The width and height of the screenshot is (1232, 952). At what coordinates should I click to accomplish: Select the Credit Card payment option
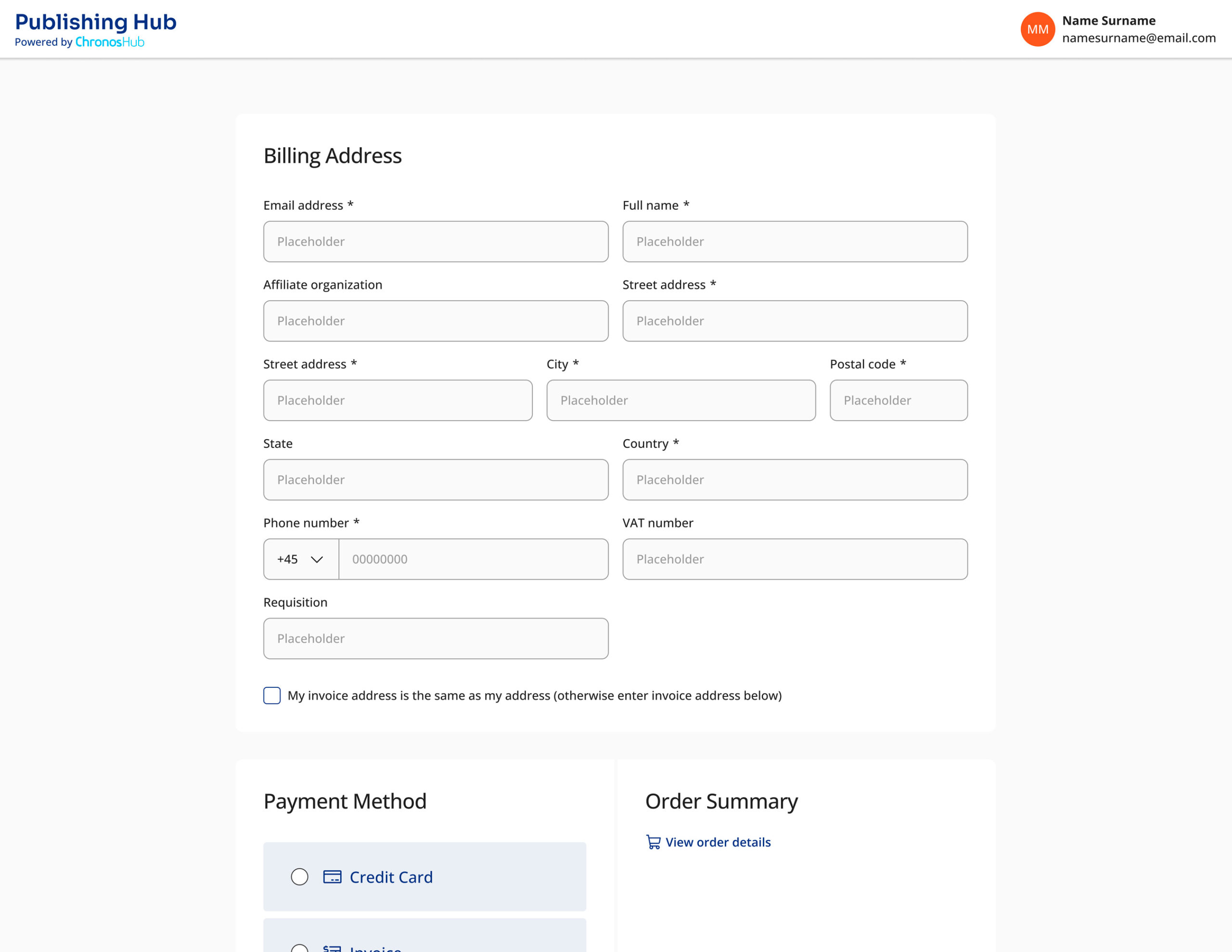pos(299,877)
